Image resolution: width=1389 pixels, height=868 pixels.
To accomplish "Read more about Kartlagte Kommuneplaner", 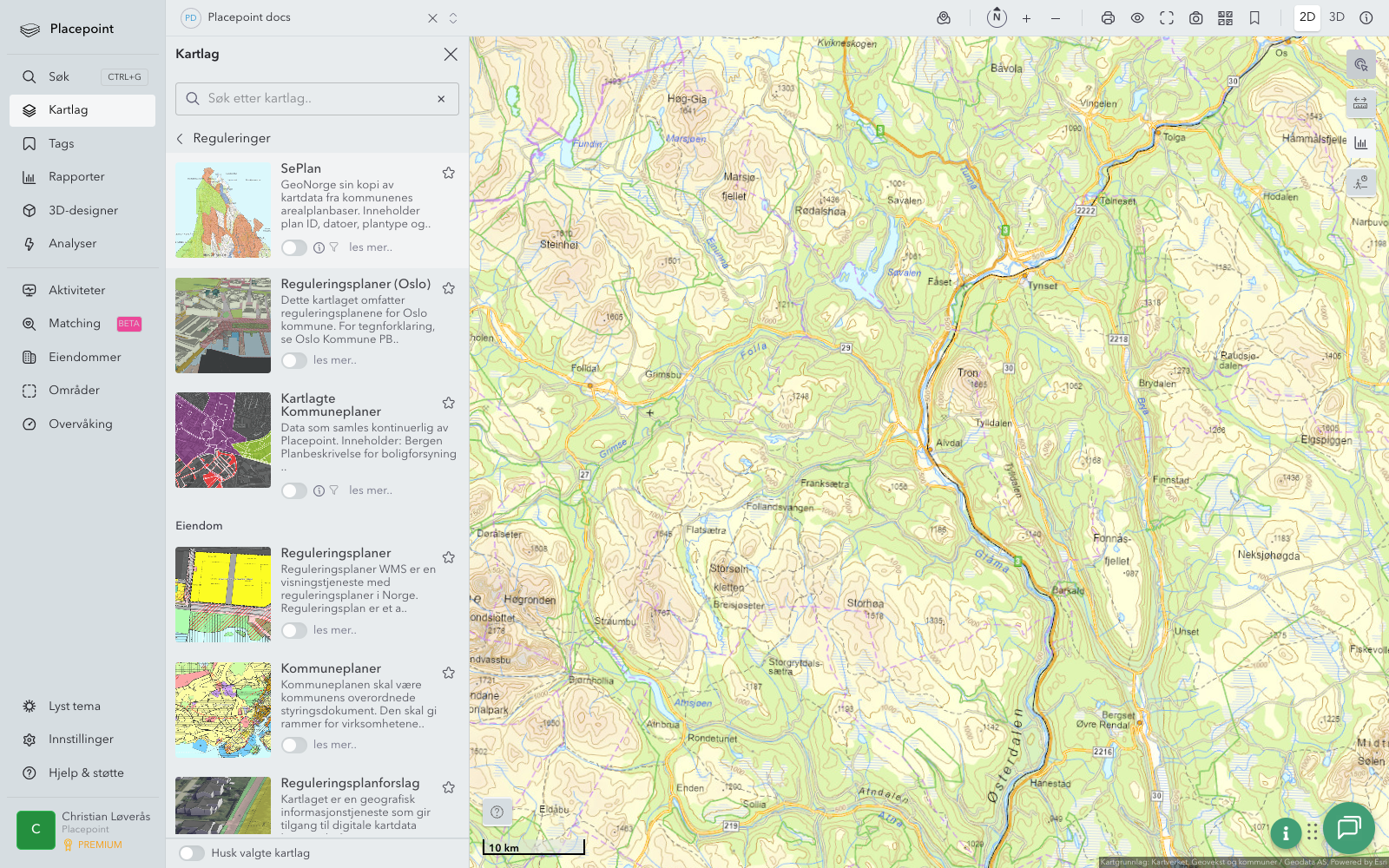I will tap(371, 490).
